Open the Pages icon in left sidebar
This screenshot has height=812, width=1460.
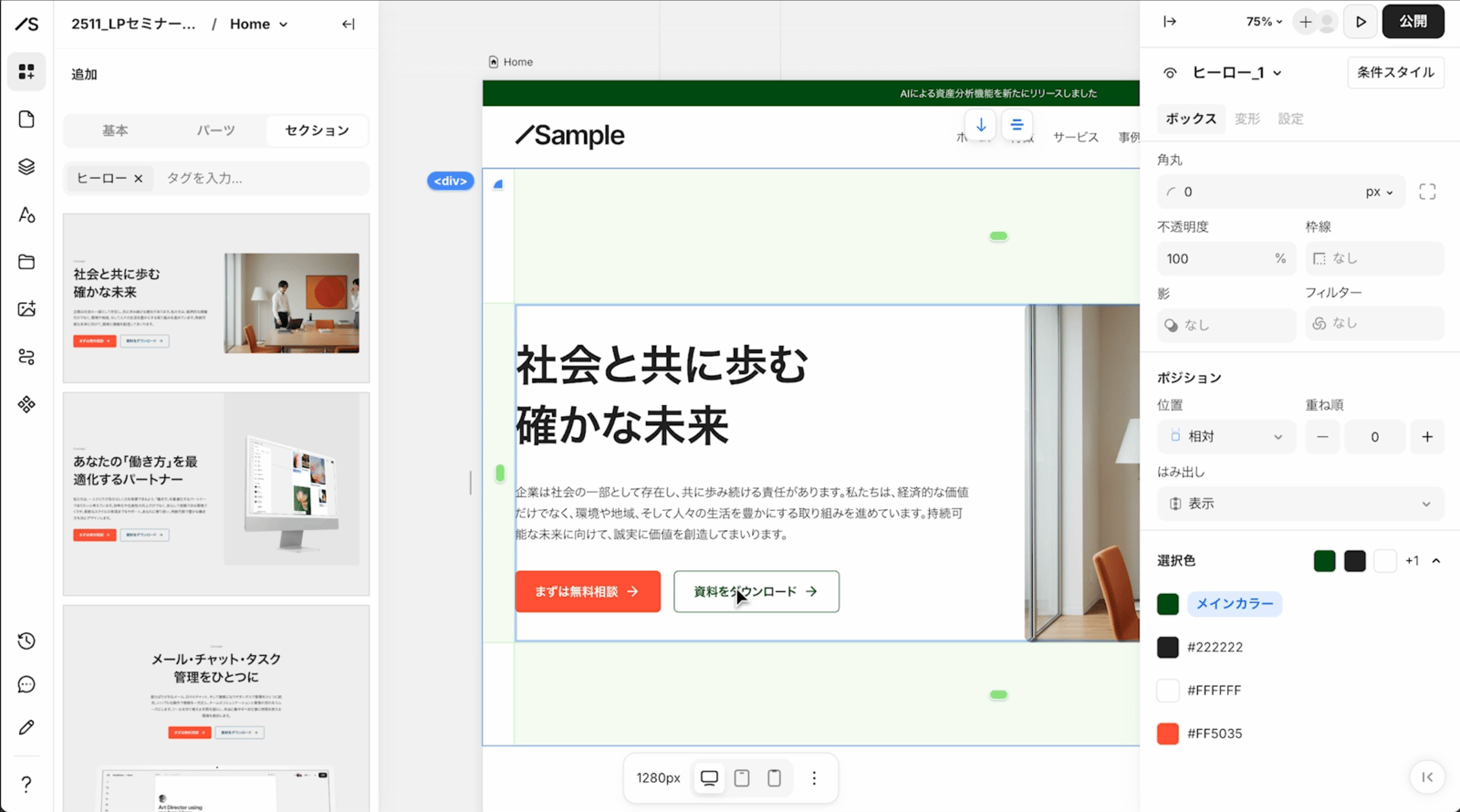(26, 120)
